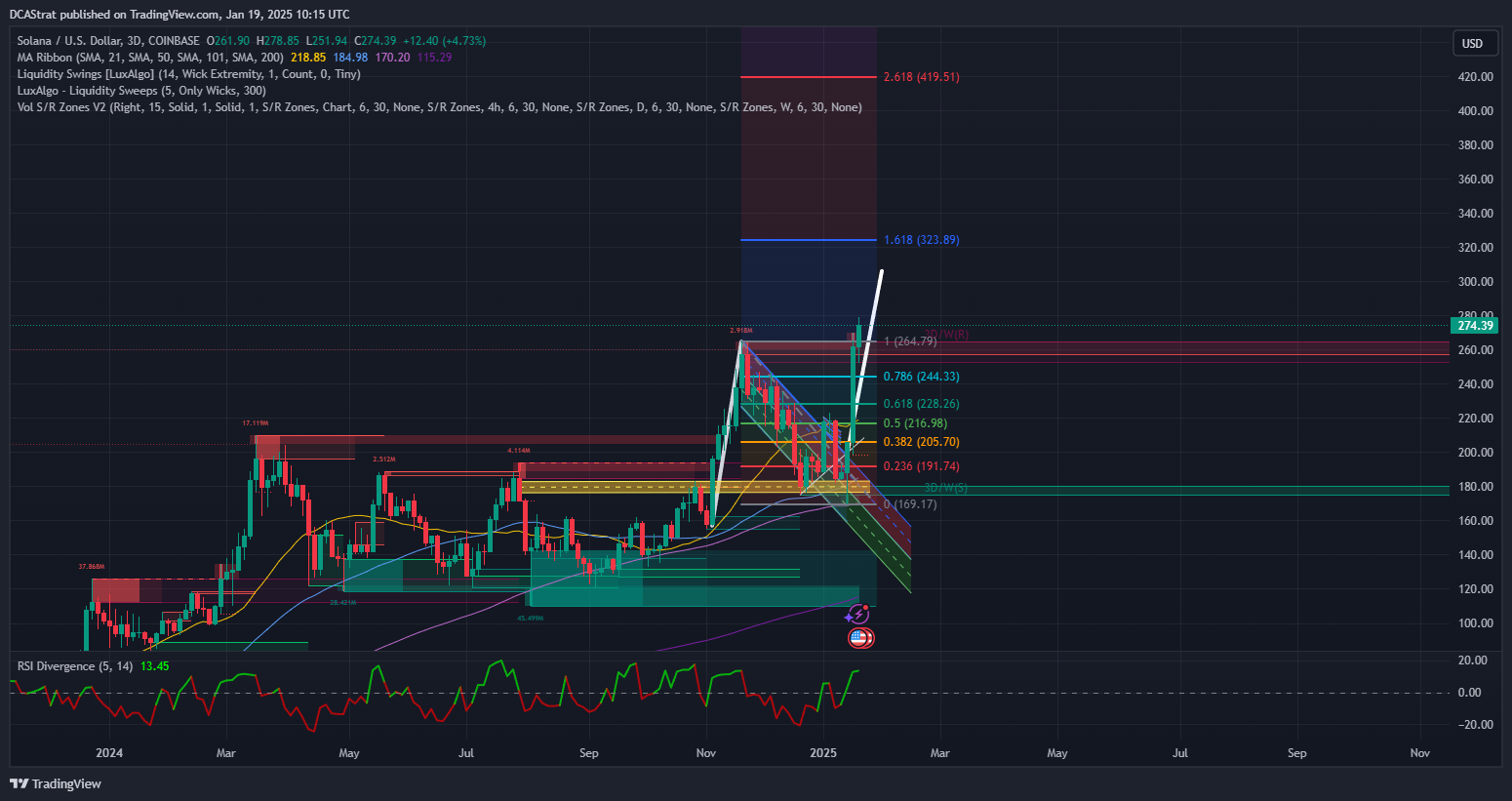Select the MA Ribbon indicator legend
The image size is (1512, 801).
[150, 58]
